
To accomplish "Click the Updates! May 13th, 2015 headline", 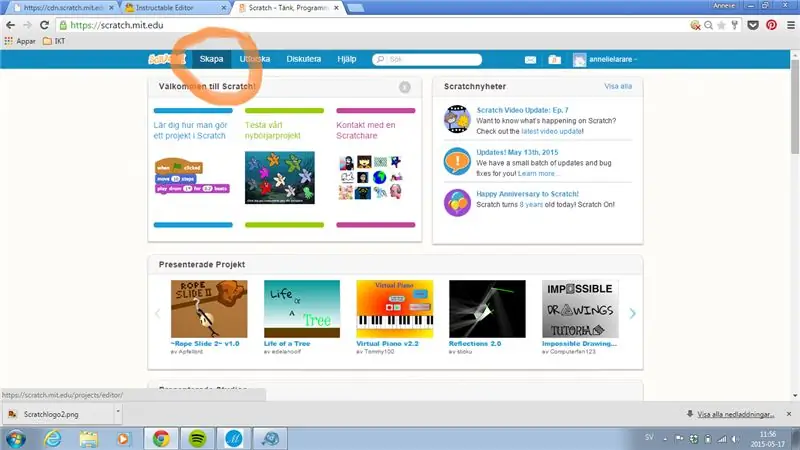I will tap(517, 152).
